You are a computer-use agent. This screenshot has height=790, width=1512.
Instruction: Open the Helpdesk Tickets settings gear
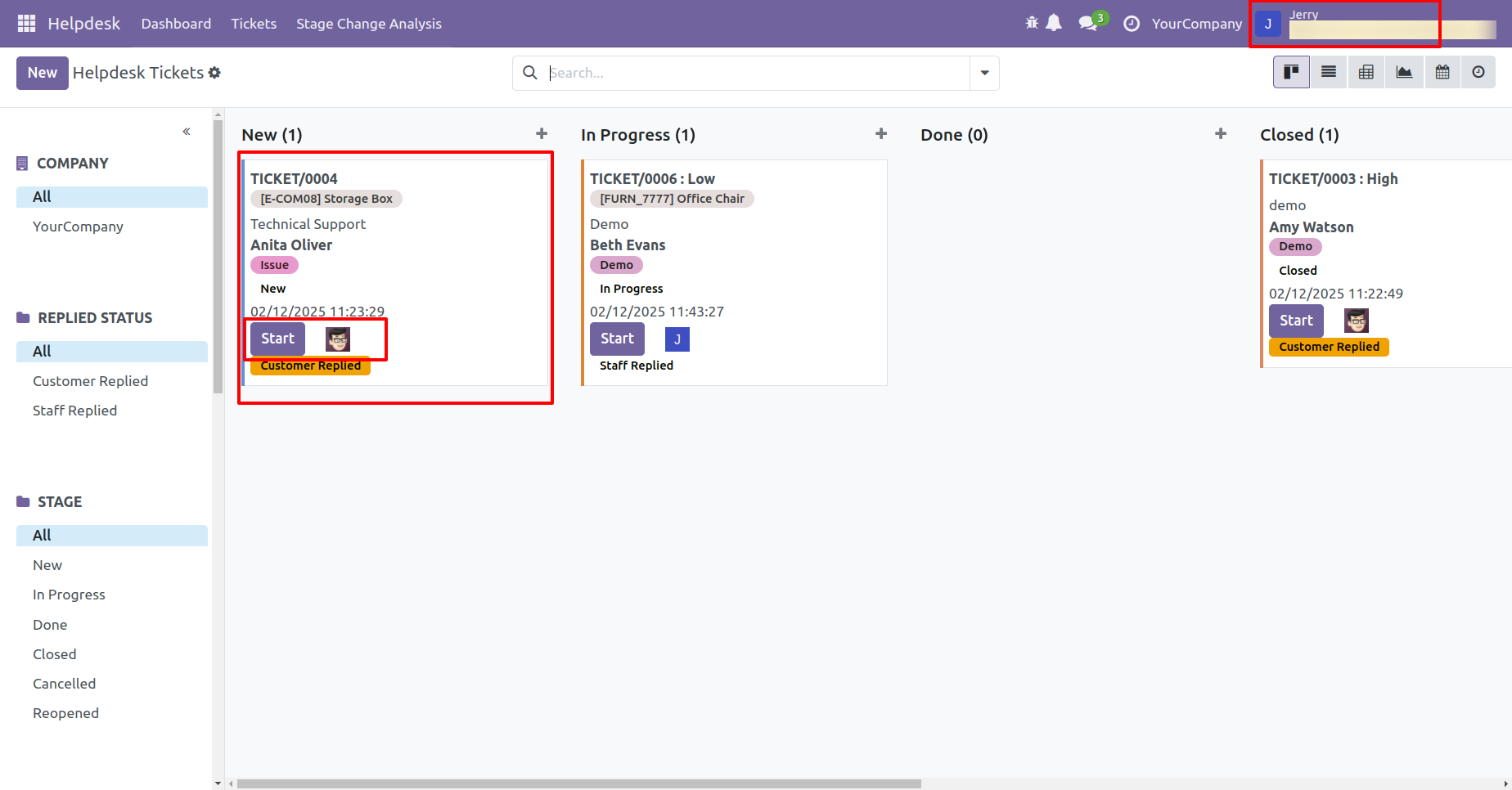(x=214, y=73)
